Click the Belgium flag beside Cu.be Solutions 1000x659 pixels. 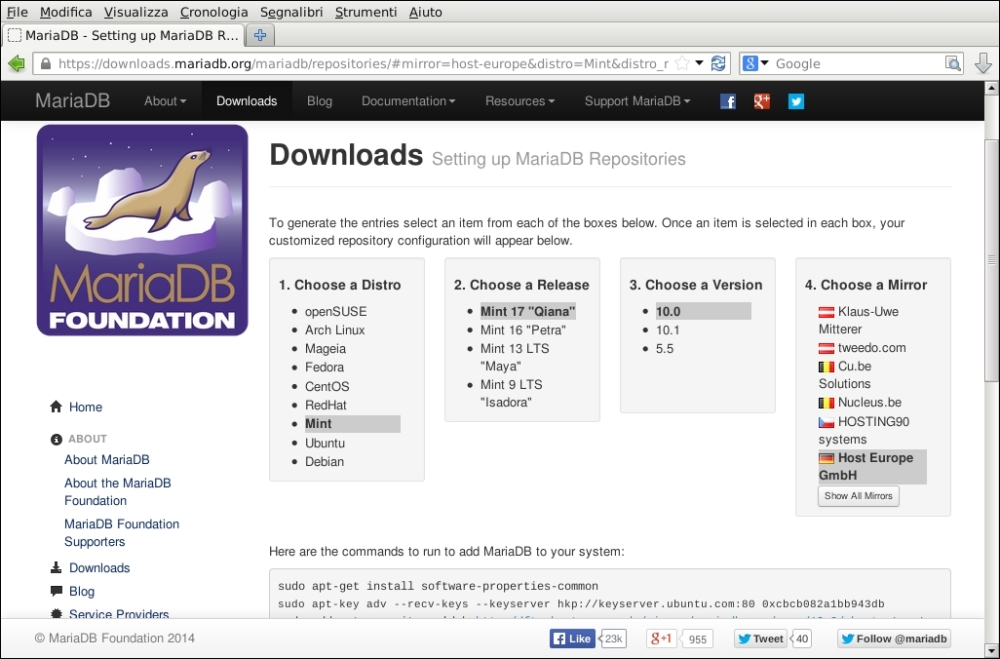(x=827, y=367)
